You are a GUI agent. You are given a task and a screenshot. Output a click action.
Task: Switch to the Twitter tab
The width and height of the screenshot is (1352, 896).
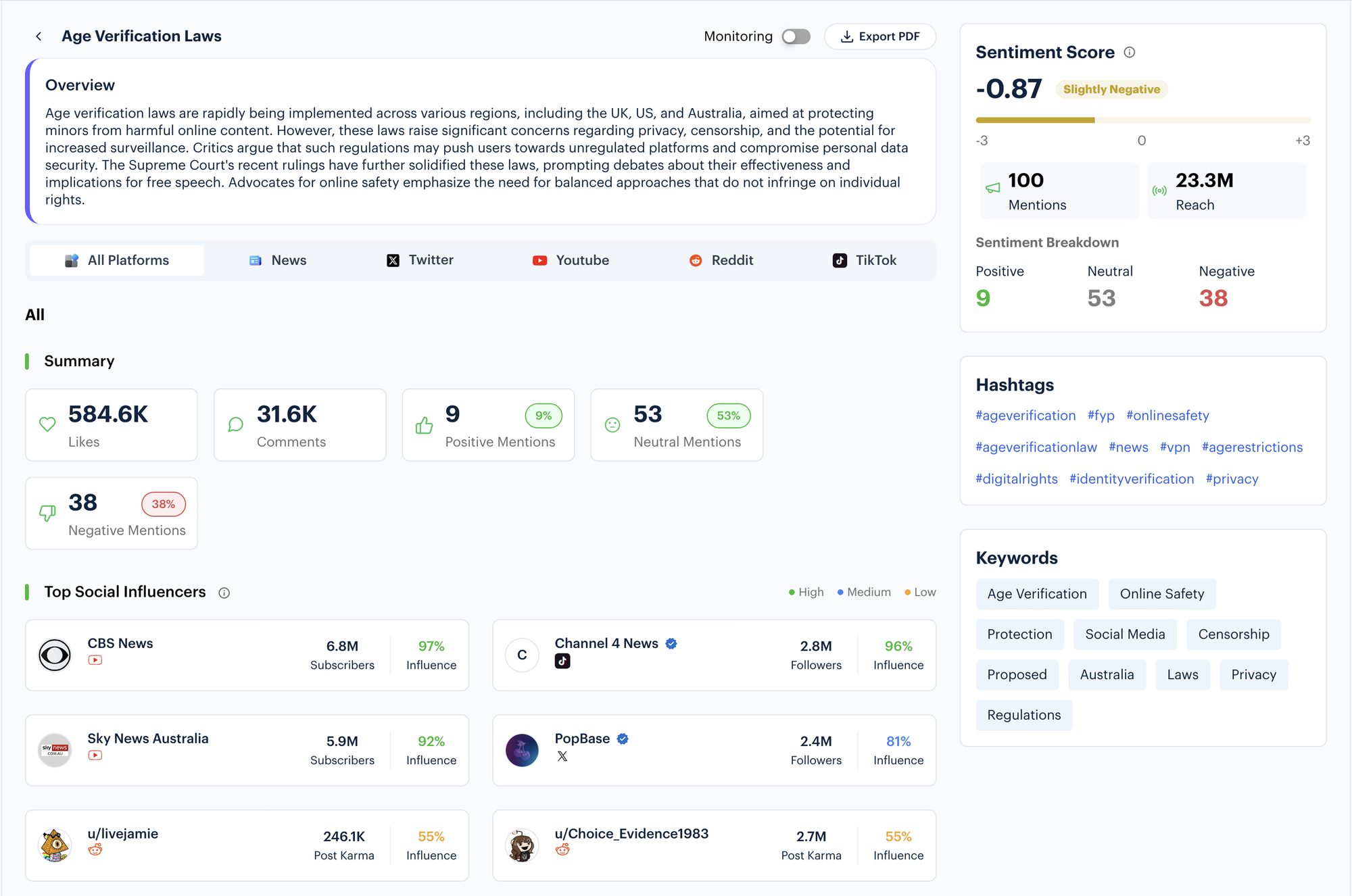coord(420,260)
